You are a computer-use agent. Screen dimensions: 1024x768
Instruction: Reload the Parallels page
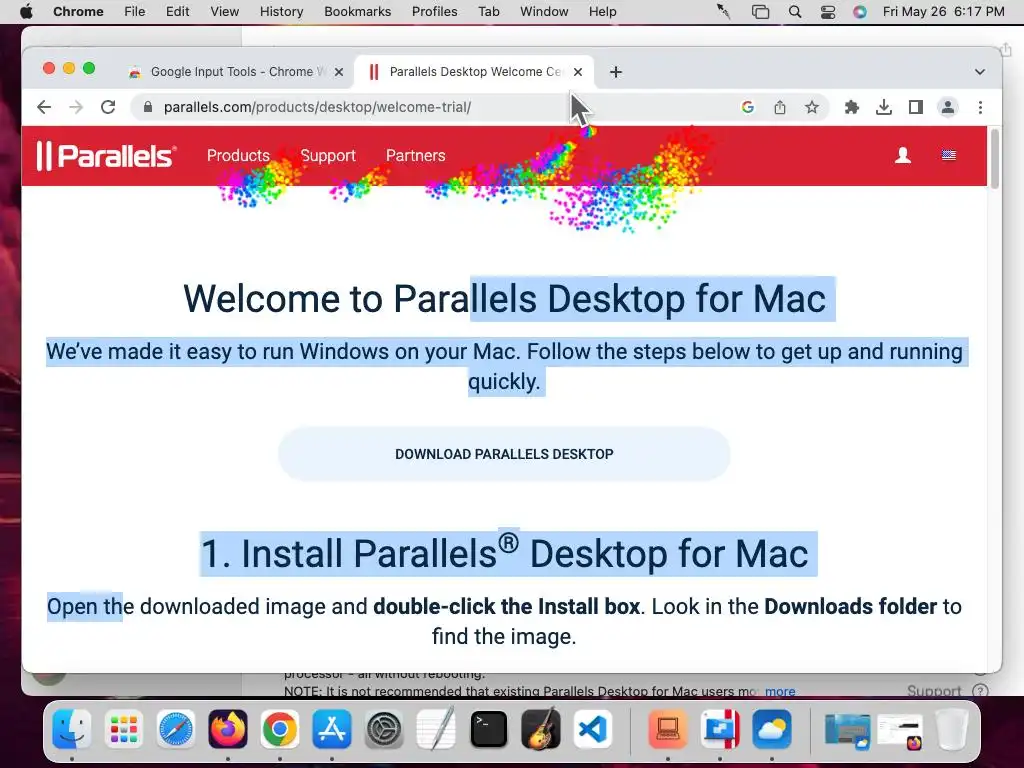pyautogui.click(x=108, y=107)
